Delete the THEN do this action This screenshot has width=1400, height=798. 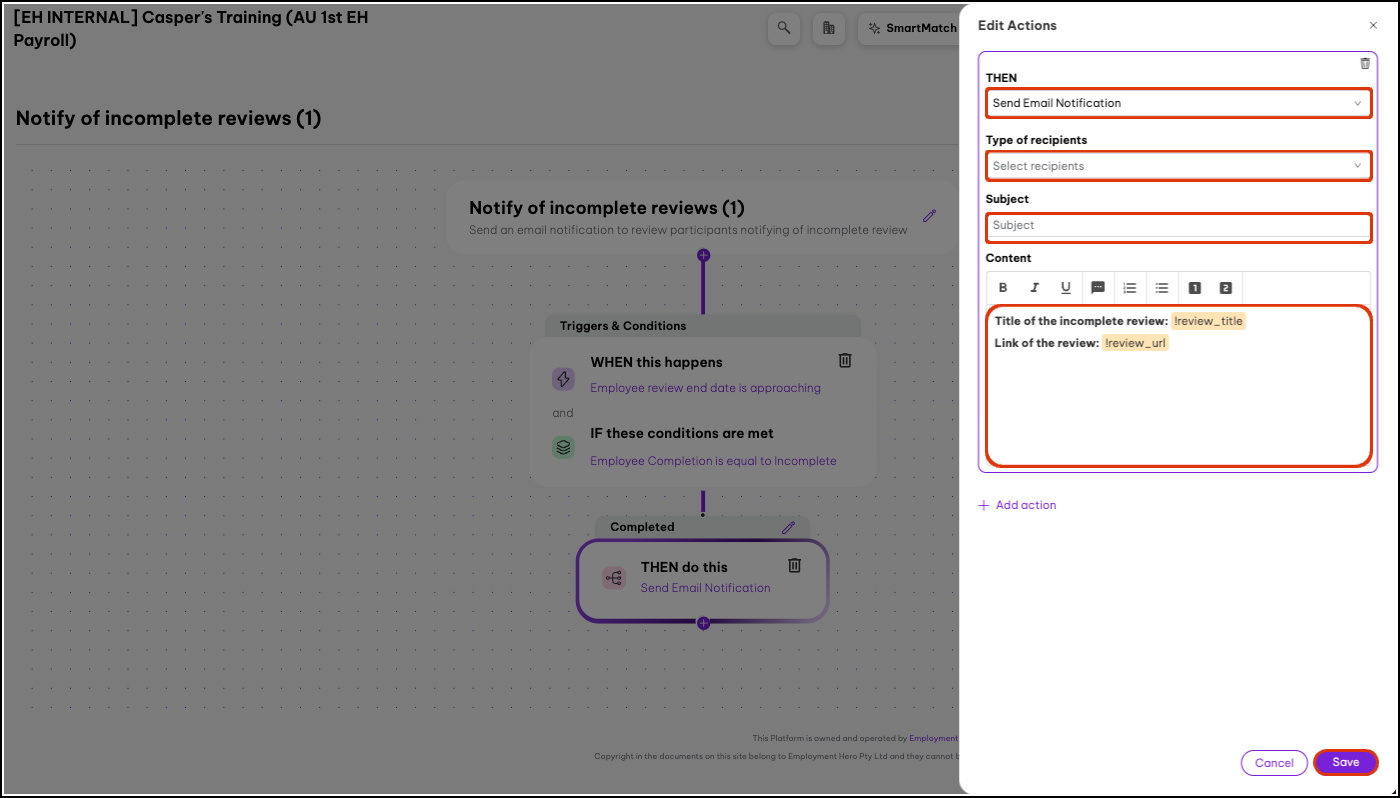pos(795,565)
